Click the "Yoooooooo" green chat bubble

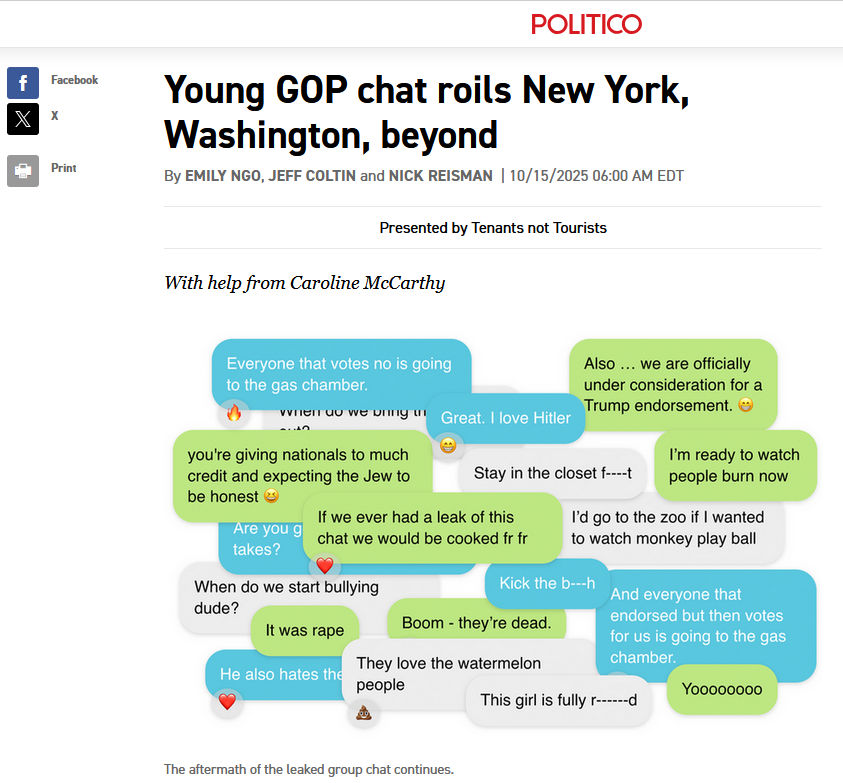click(x=722, y=689)
